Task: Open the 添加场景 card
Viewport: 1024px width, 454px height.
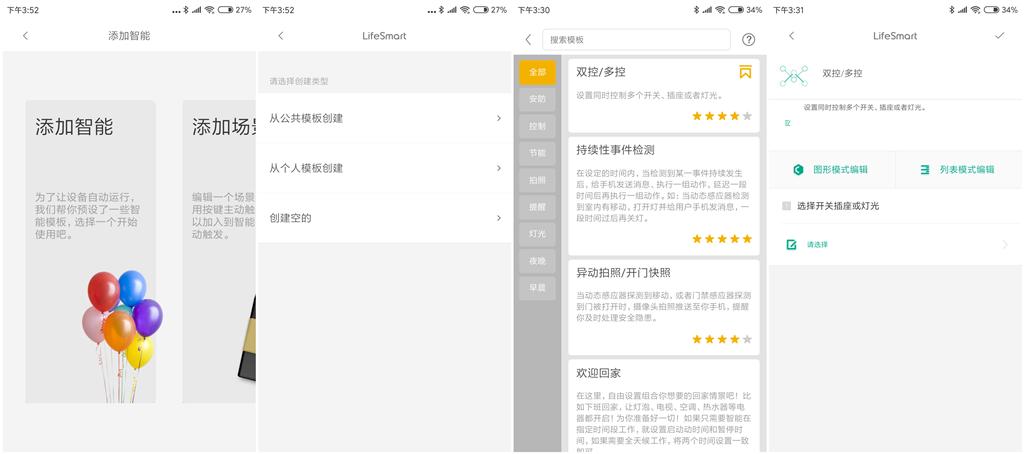Action: click(x=219, y=251)
